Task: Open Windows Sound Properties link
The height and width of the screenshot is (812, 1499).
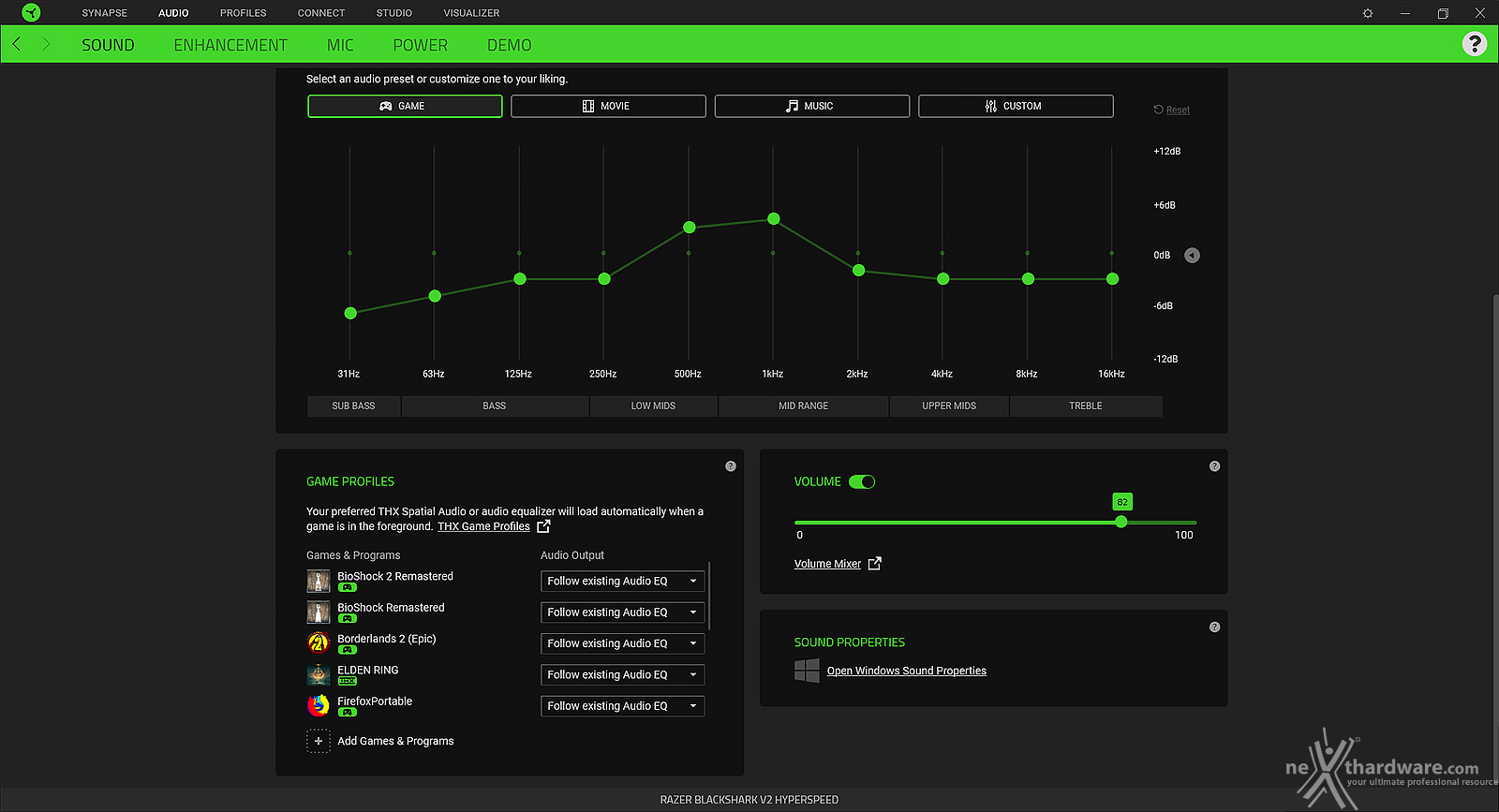Action: (906, 671)
